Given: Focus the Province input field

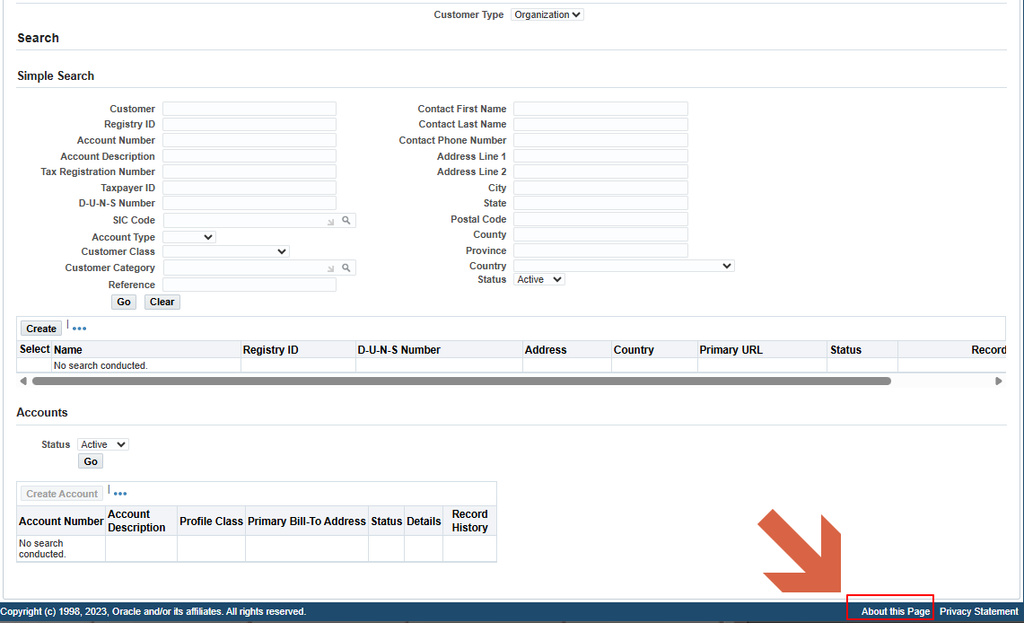Looking at the screenshot, I should pos(600,251).
